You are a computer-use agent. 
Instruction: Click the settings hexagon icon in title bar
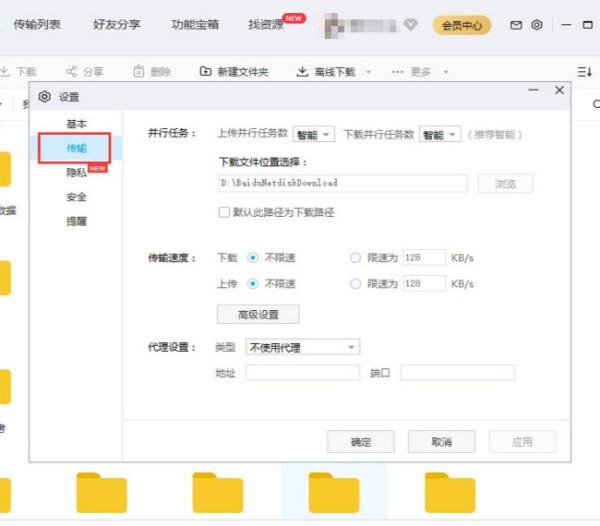(536, 25)
